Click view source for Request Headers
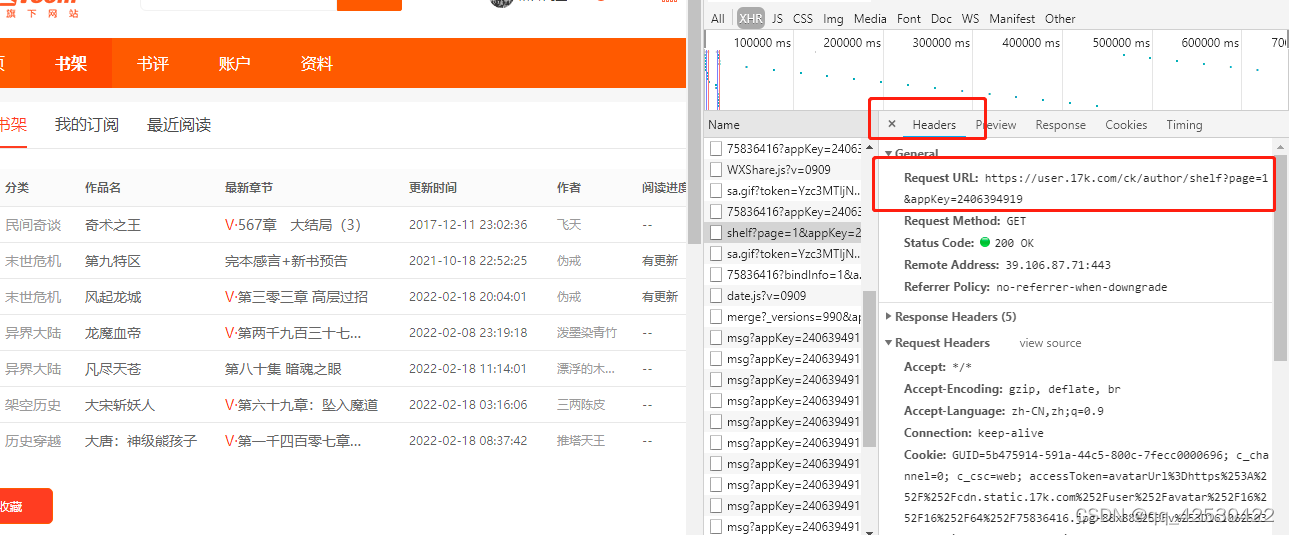Image resolution: width=1289 pixels, height=535 pixels. click(x=1050, y=343)
